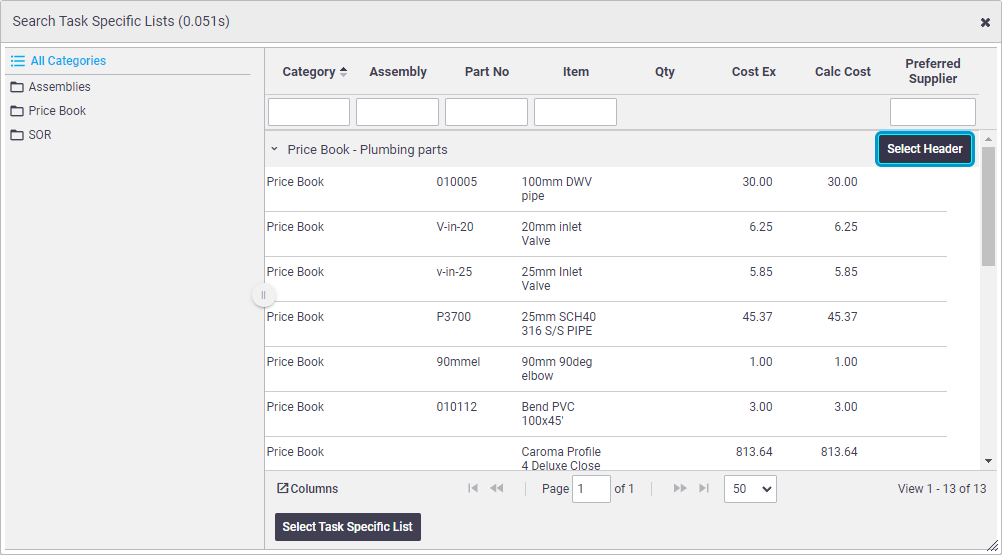Close the Search Task Specific Lists dialog

(985, 22)
